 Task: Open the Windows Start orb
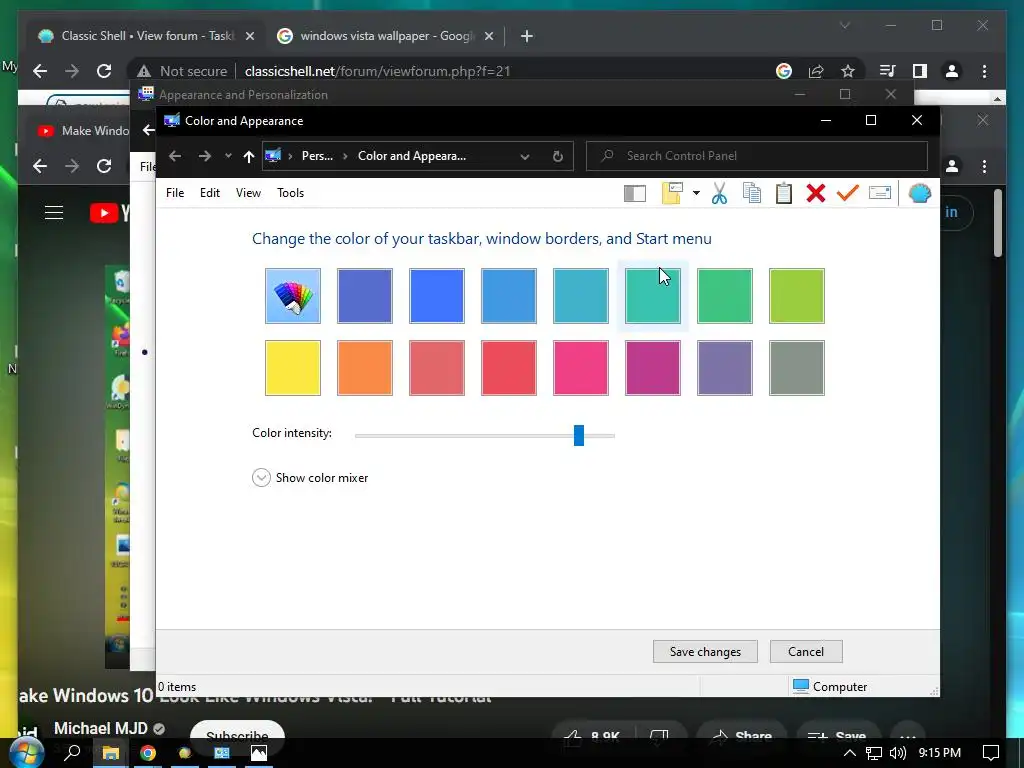26,752
